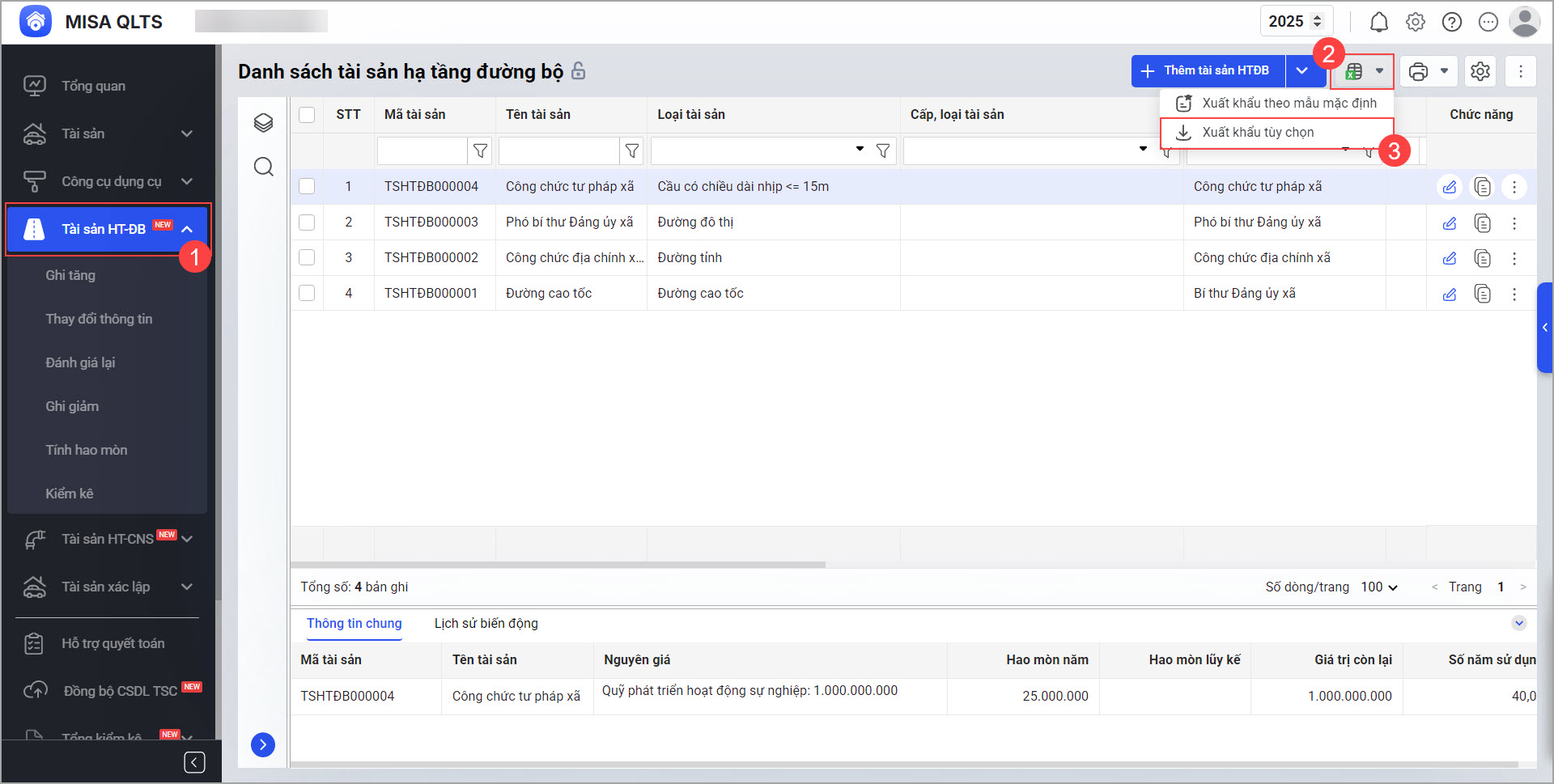Click the Mã tài sản filter input field
This screenshot has width=1554, height=784.
(422, 151)
